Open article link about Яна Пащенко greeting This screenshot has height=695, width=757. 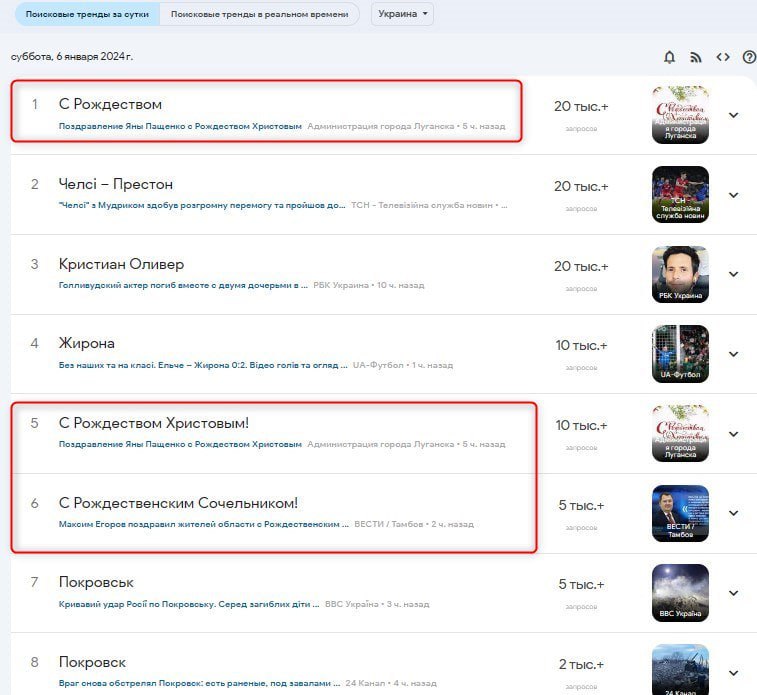(x=180, y=127)
